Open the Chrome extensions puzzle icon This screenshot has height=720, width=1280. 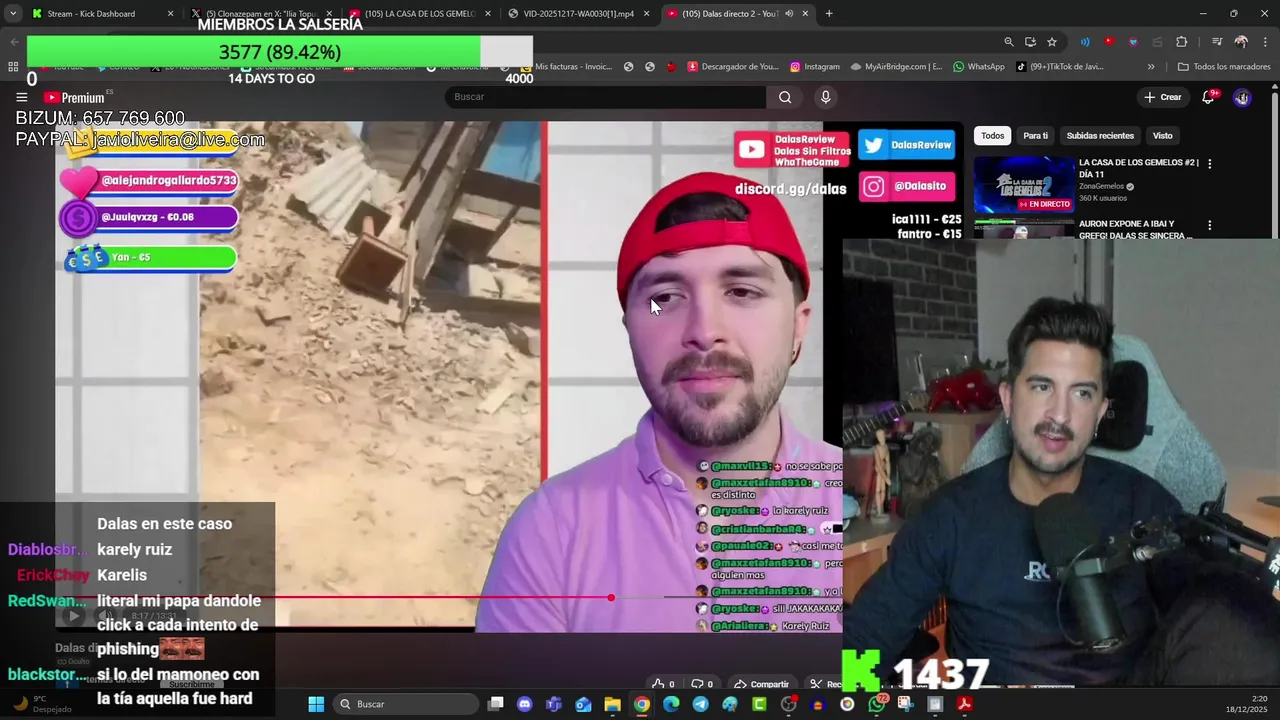tap(1182, 42)
